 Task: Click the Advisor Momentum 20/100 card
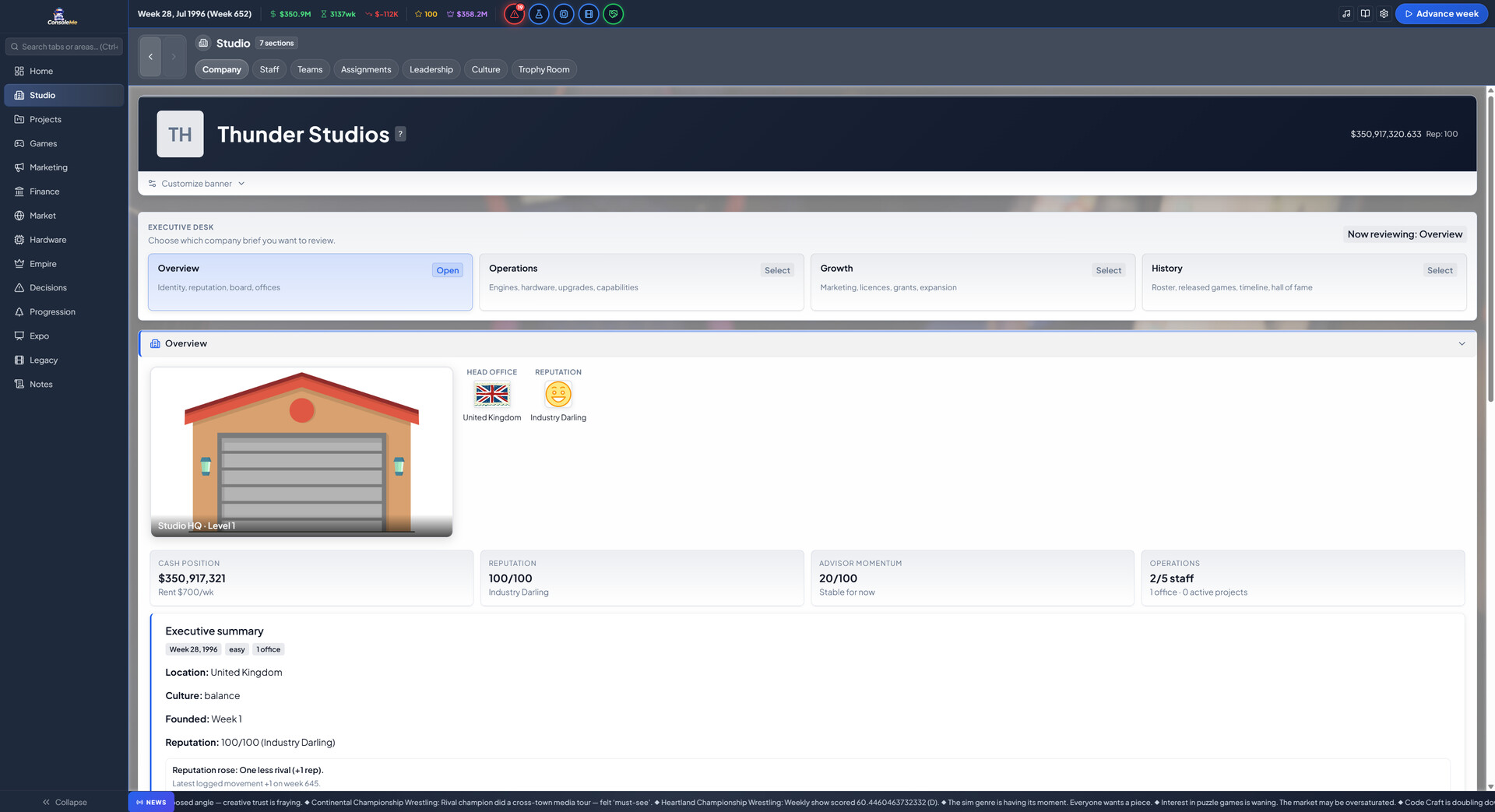[x=973, y=578]
